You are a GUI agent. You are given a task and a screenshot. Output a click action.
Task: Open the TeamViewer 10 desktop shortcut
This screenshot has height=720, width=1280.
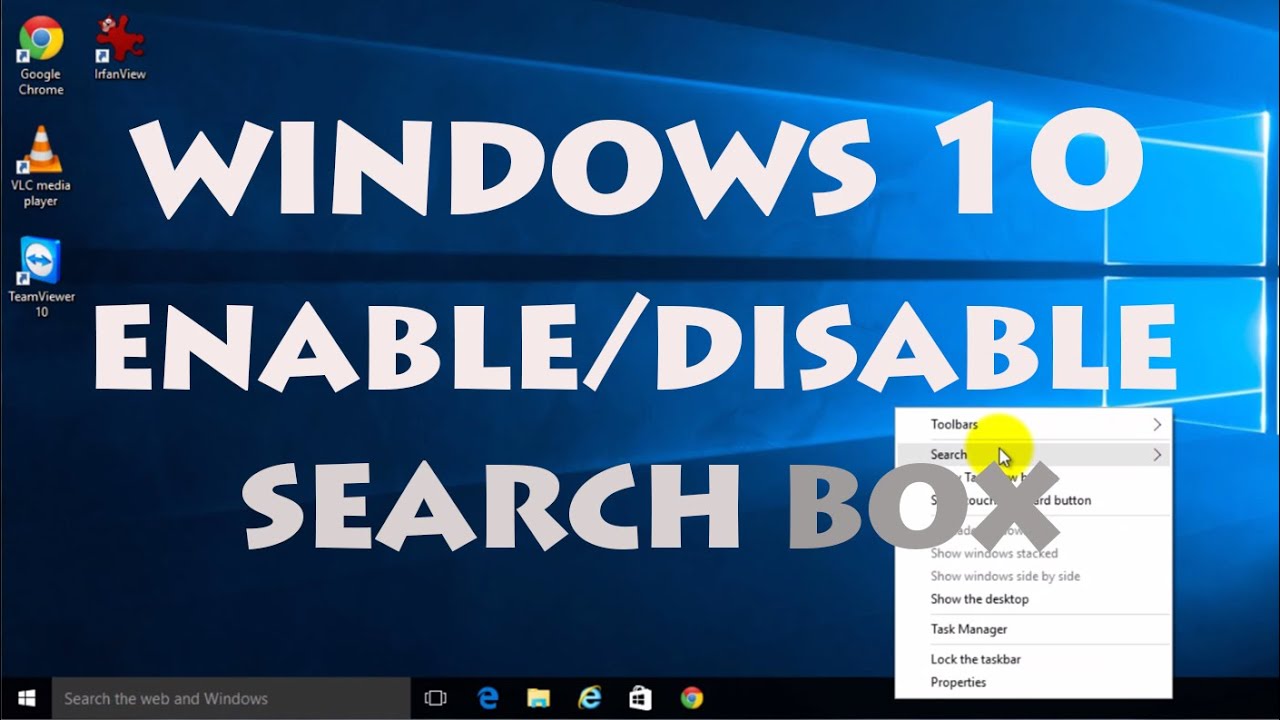coord(41,279)
